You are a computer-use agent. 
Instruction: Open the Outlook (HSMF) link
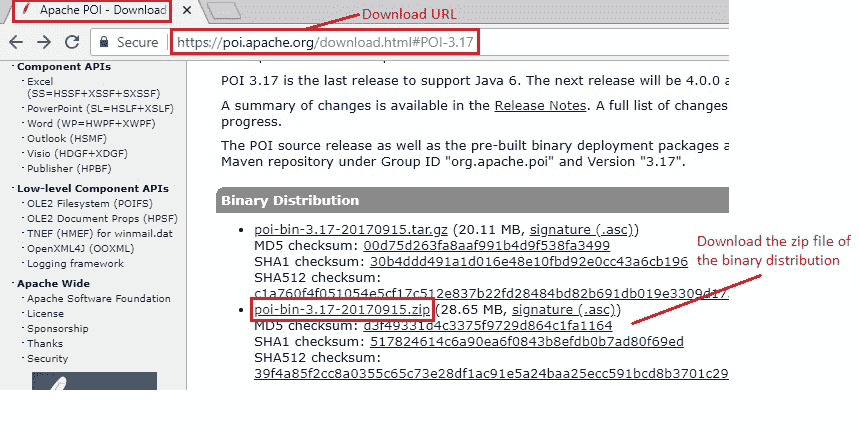click(67, 139)
